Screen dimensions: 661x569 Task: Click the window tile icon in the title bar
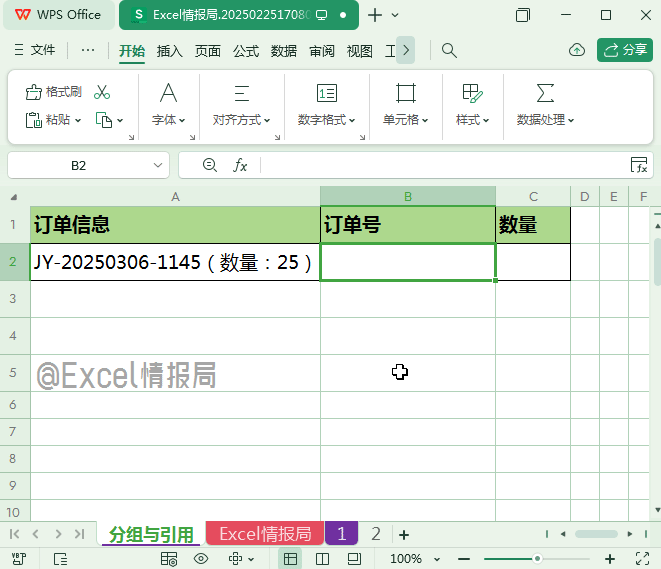523,15
